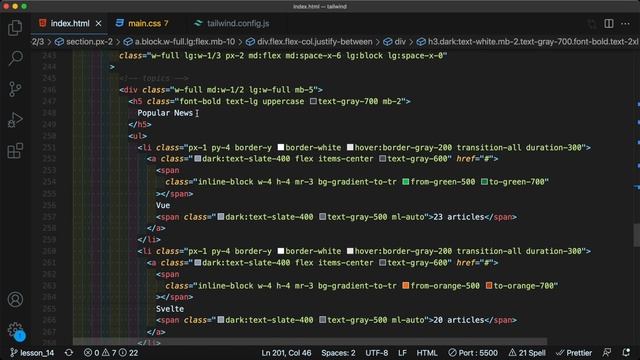Screen dimensions: 640x360
Task: Select the a.block.w-full.lg:flex.mb-10 breadcrumb
Action: point(179,42)
